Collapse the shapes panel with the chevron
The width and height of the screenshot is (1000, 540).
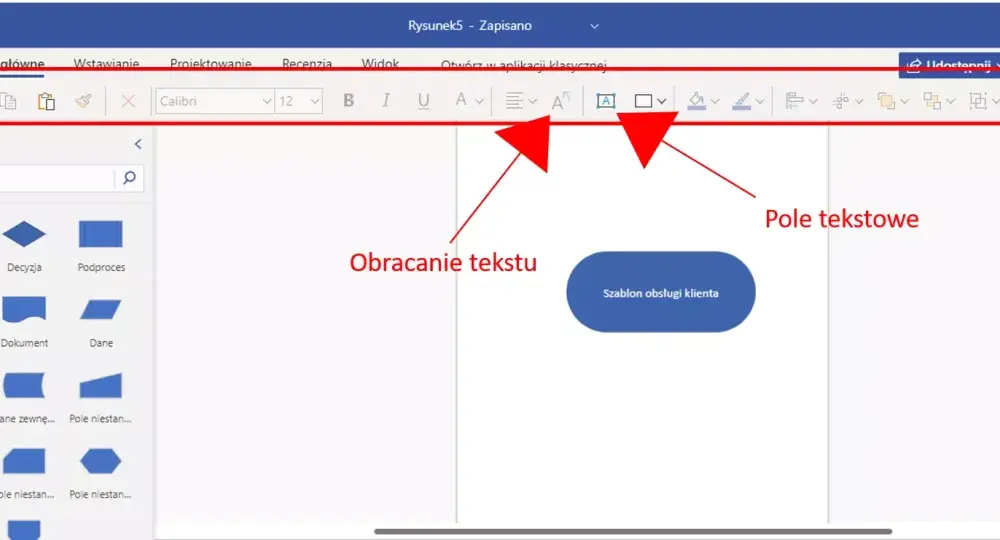[x=138, y=144]
